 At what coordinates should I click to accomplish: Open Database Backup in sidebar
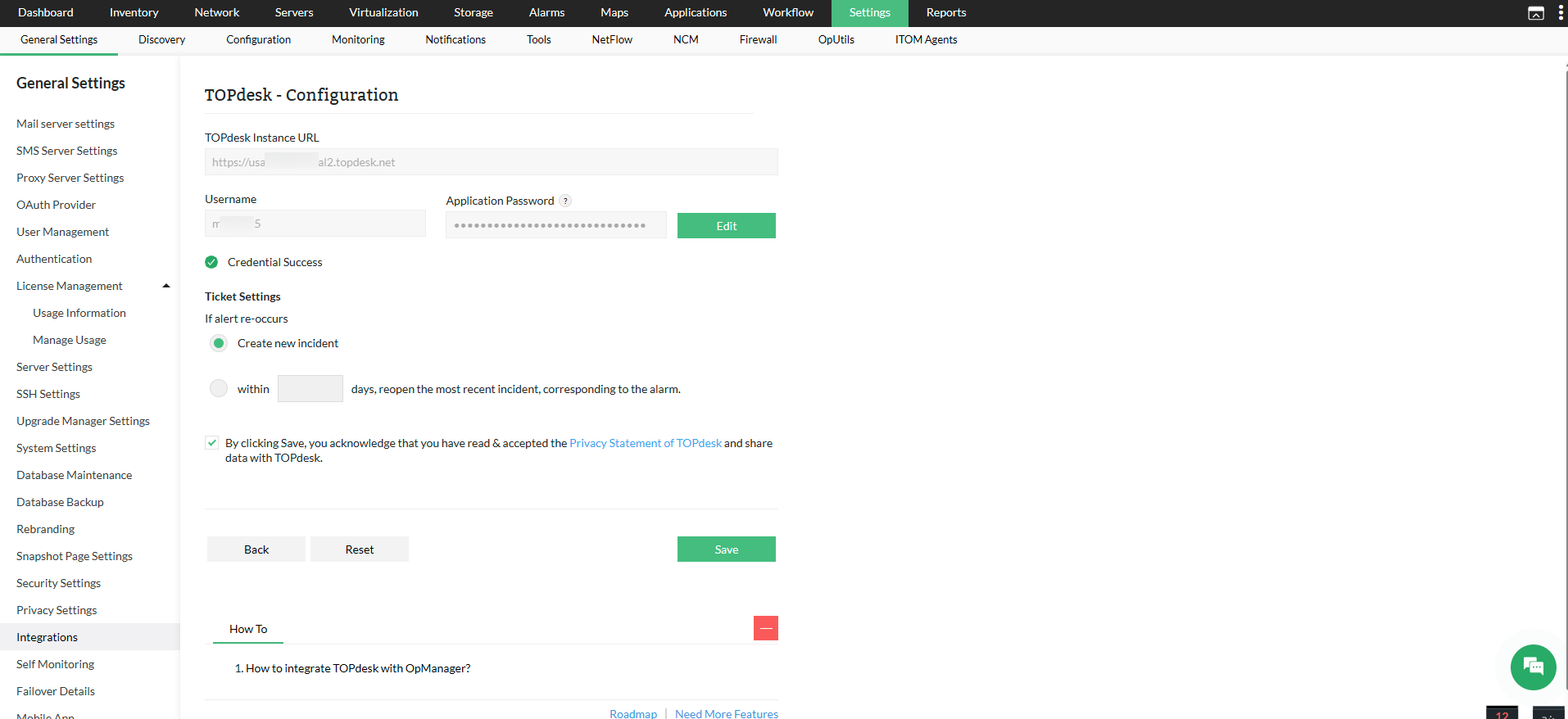(60, 502)
